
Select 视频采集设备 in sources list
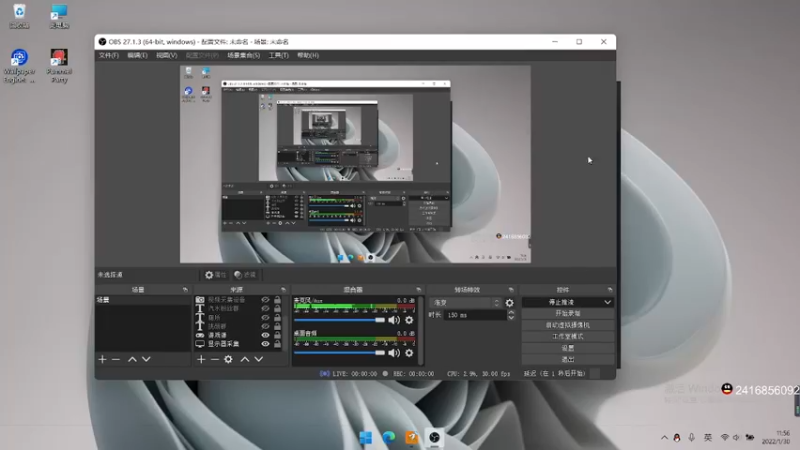(x=227, y=299)
